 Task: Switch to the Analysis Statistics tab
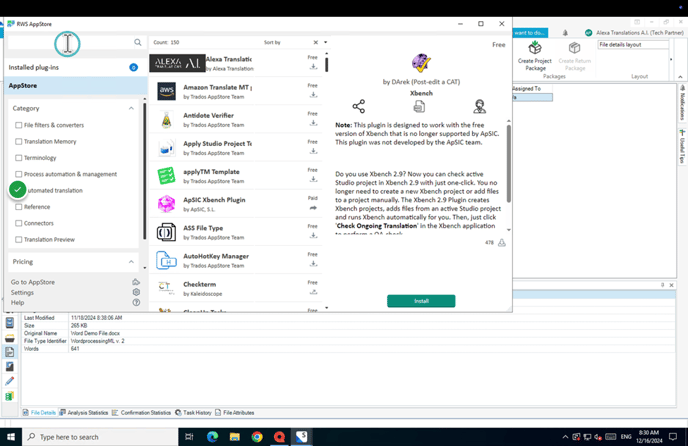pyautogui.click(x=84, y=413)
